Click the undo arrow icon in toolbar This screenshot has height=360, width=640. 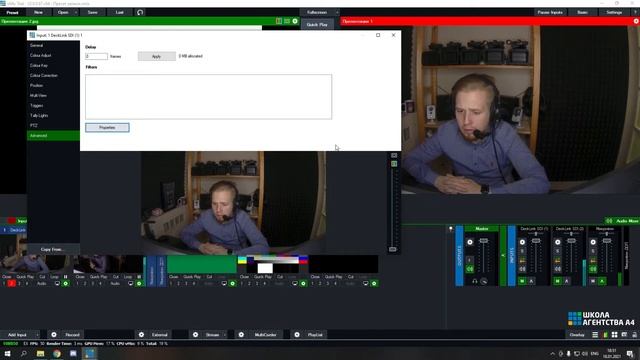(140, 12)
